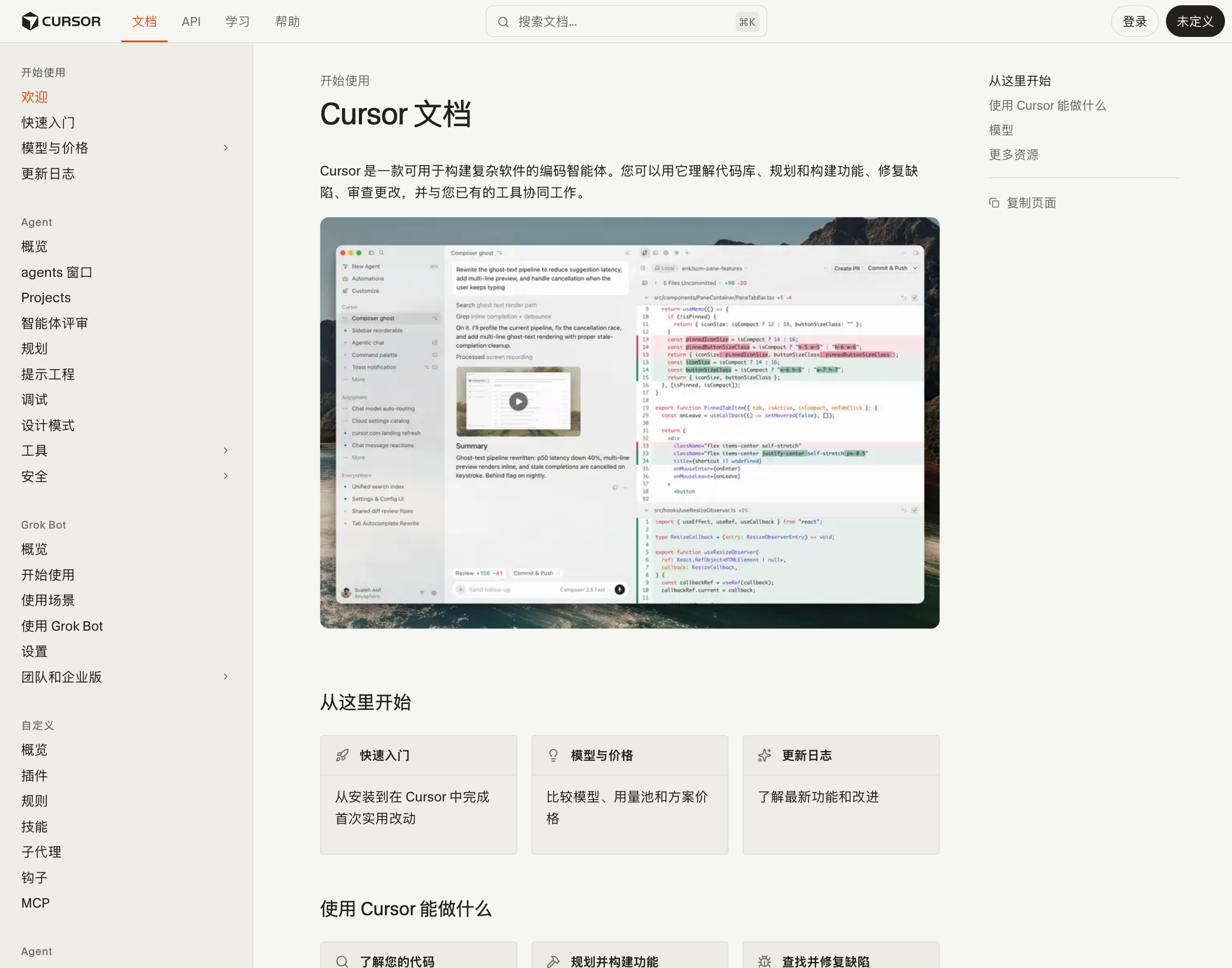Expand the 安全 sidebar section

(x=226, y=476)
